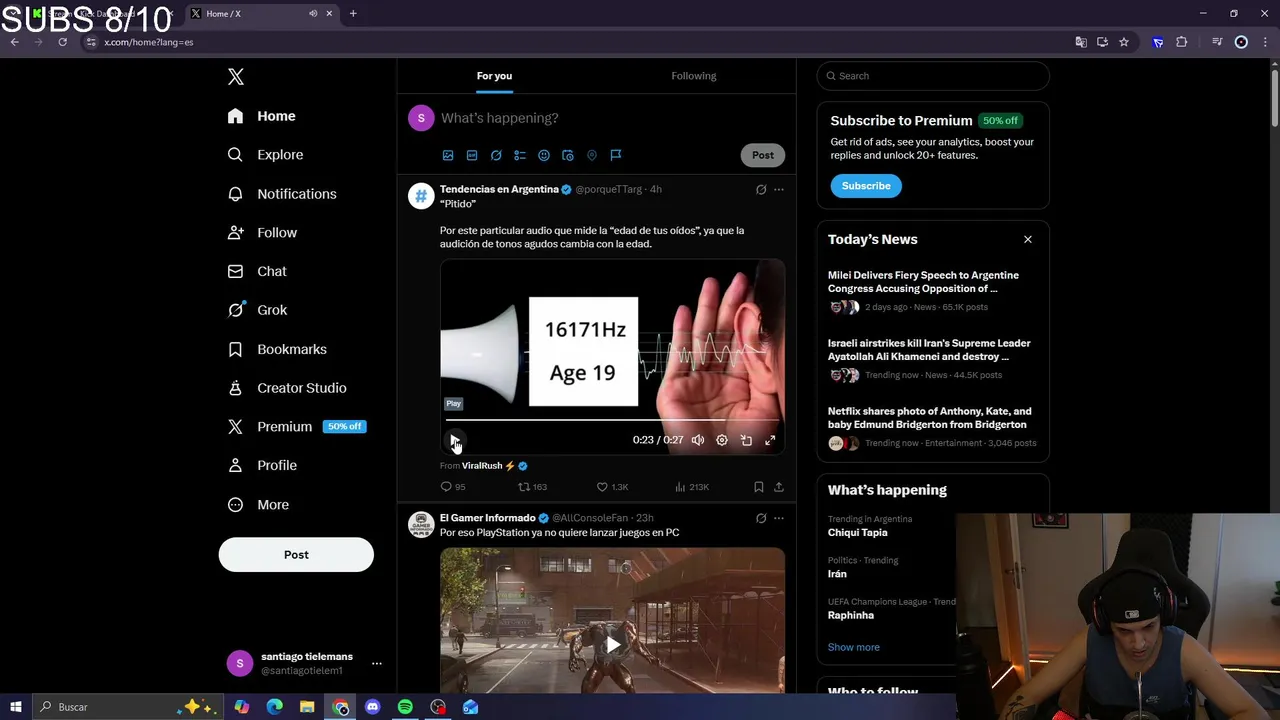Reply to the Pitido post with 95 replies
This screenshot has width=1280, height=720.
[x=453, y=487]
